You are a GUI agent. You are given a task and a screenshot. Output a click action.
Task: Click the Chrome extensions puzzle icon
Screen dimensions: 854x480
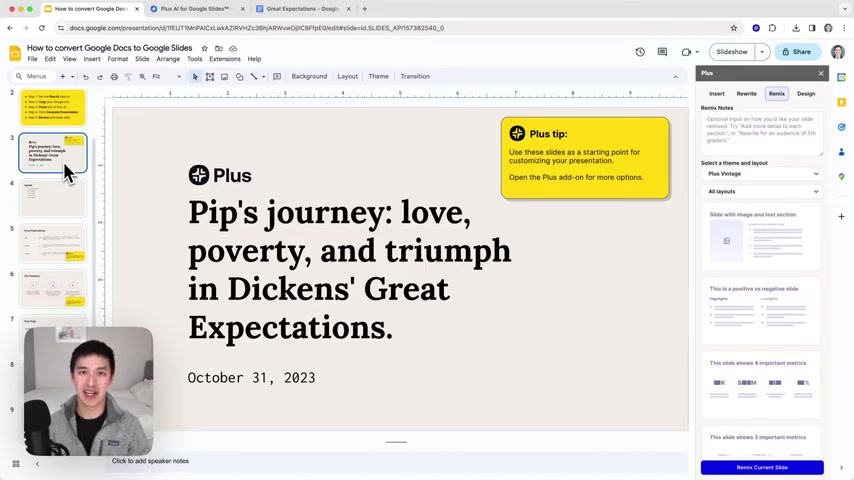772,28
